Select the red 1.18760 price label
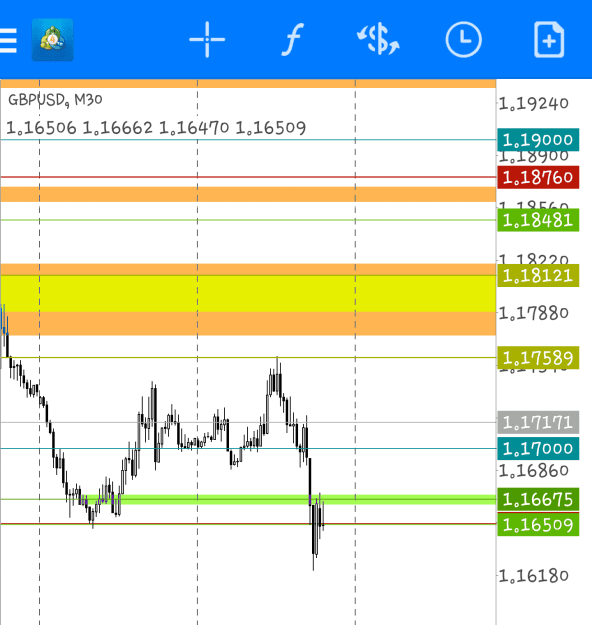This screenshot has height=625, width=592. click(538, 177)
